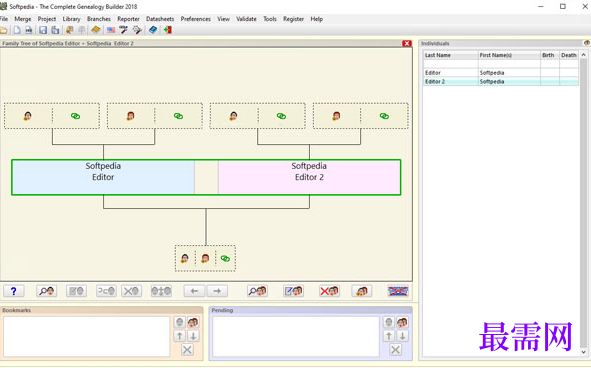Search for a family with the magnifier and couple button
Viewport: 591px width, 368px height.
[257, 291]
